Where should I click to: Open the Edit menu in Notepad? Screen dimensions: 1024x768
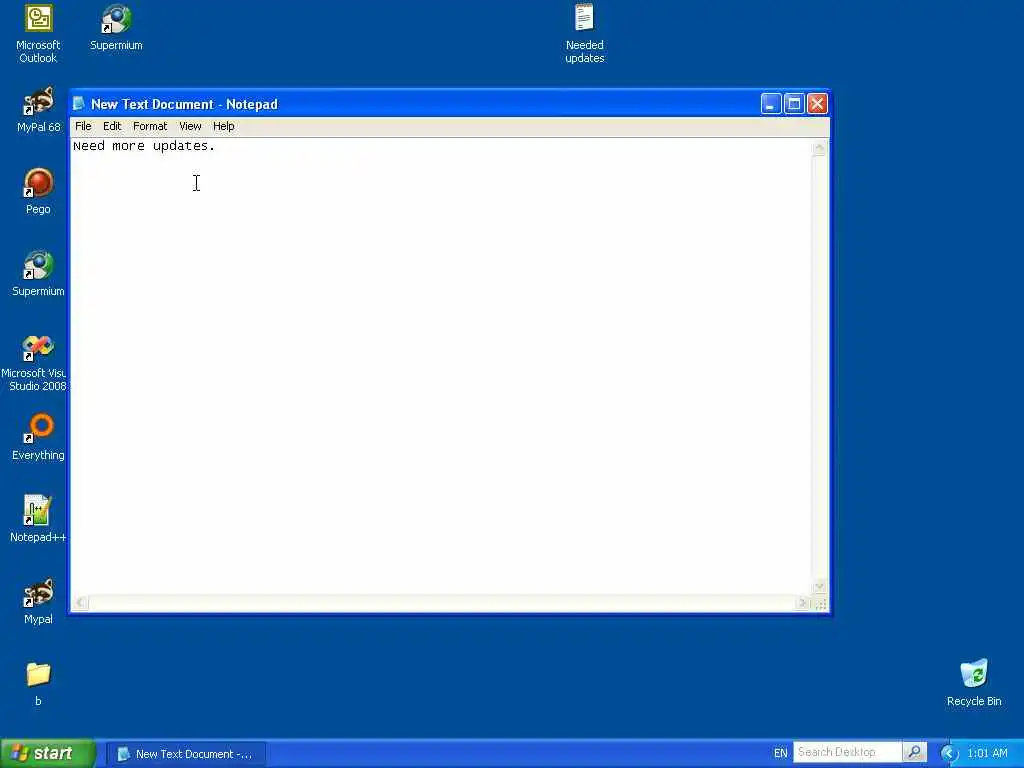tap(112, 126)
